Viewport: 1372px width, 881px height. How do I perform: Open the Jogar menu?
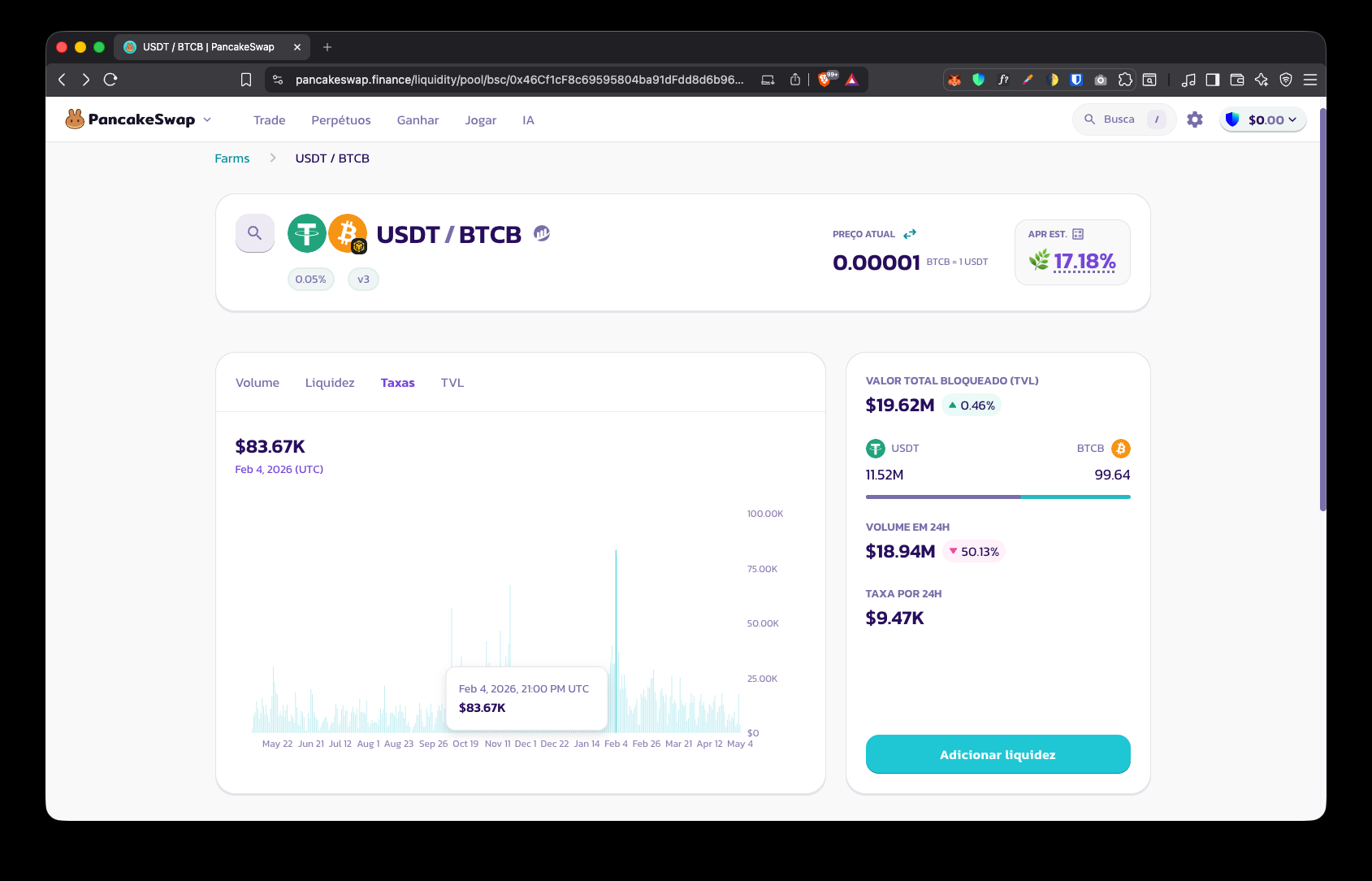[481, 120]
